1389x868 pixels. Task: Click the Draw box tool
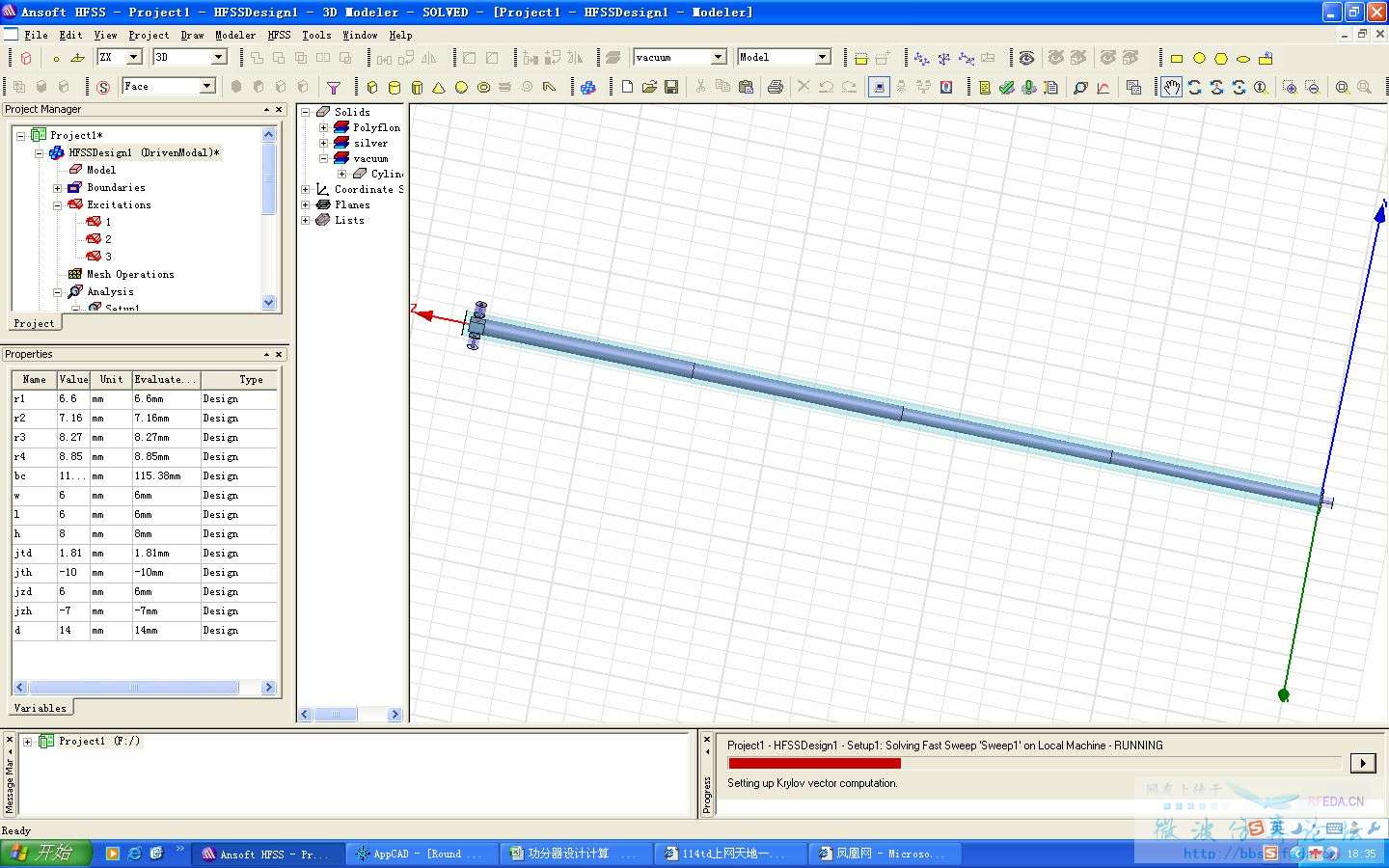pos(371,87)
